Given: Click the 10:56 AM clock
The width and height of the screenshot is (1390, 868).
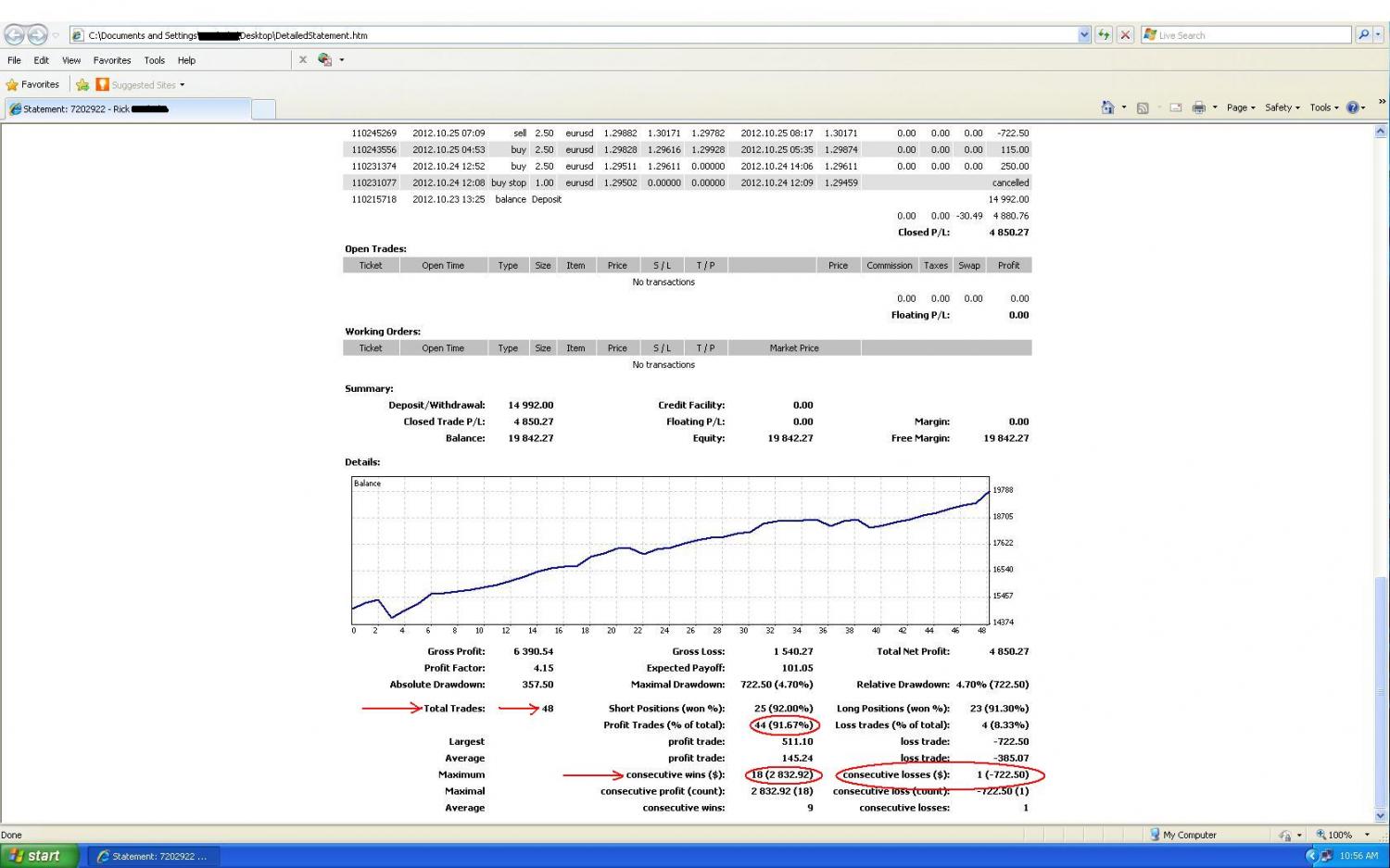Looking at the screenshot, I should 1358,856.
